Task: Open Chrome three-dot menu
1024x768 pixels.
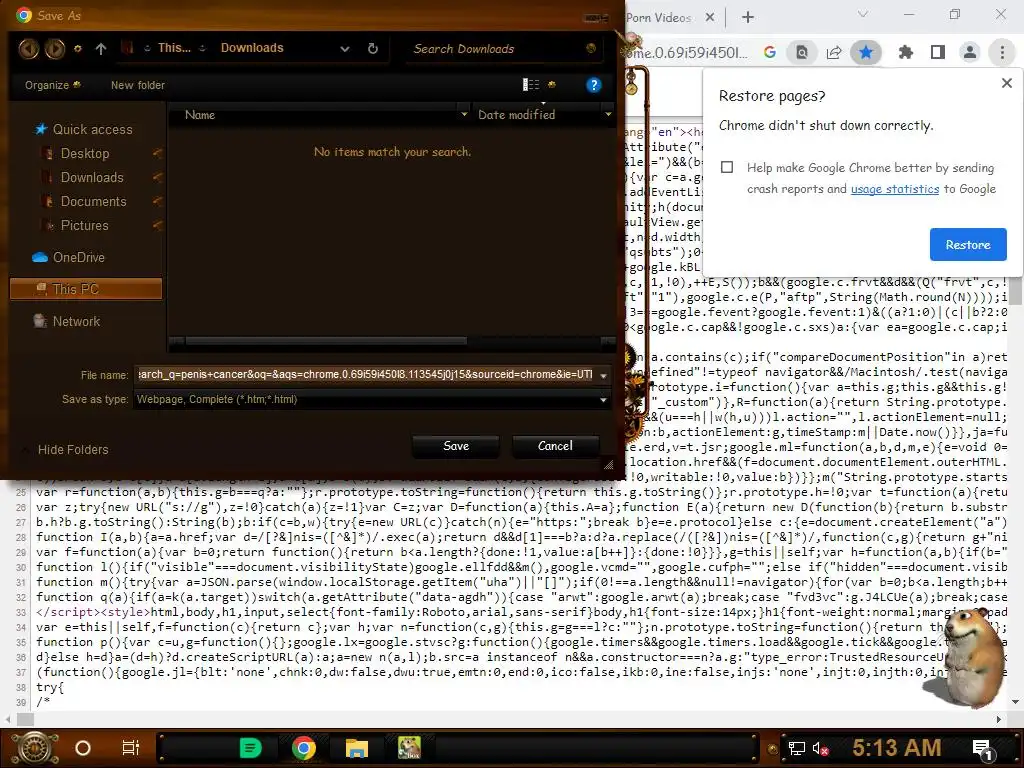Action: click(x=1002, y=52)
